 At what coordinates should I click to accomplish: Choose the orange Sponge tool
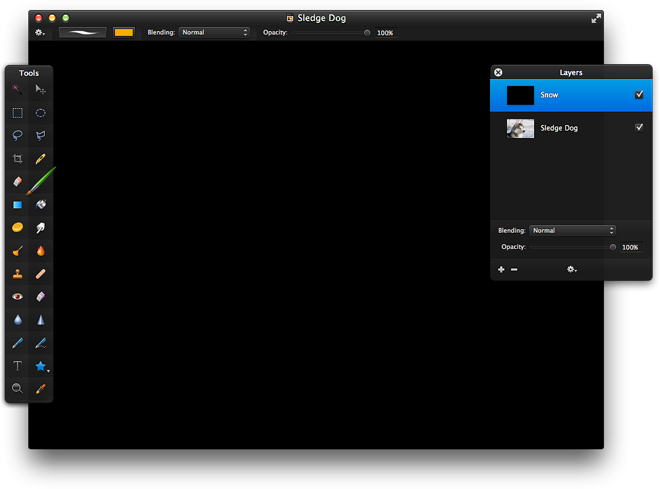pyautogui.click(x=17, y=227)
